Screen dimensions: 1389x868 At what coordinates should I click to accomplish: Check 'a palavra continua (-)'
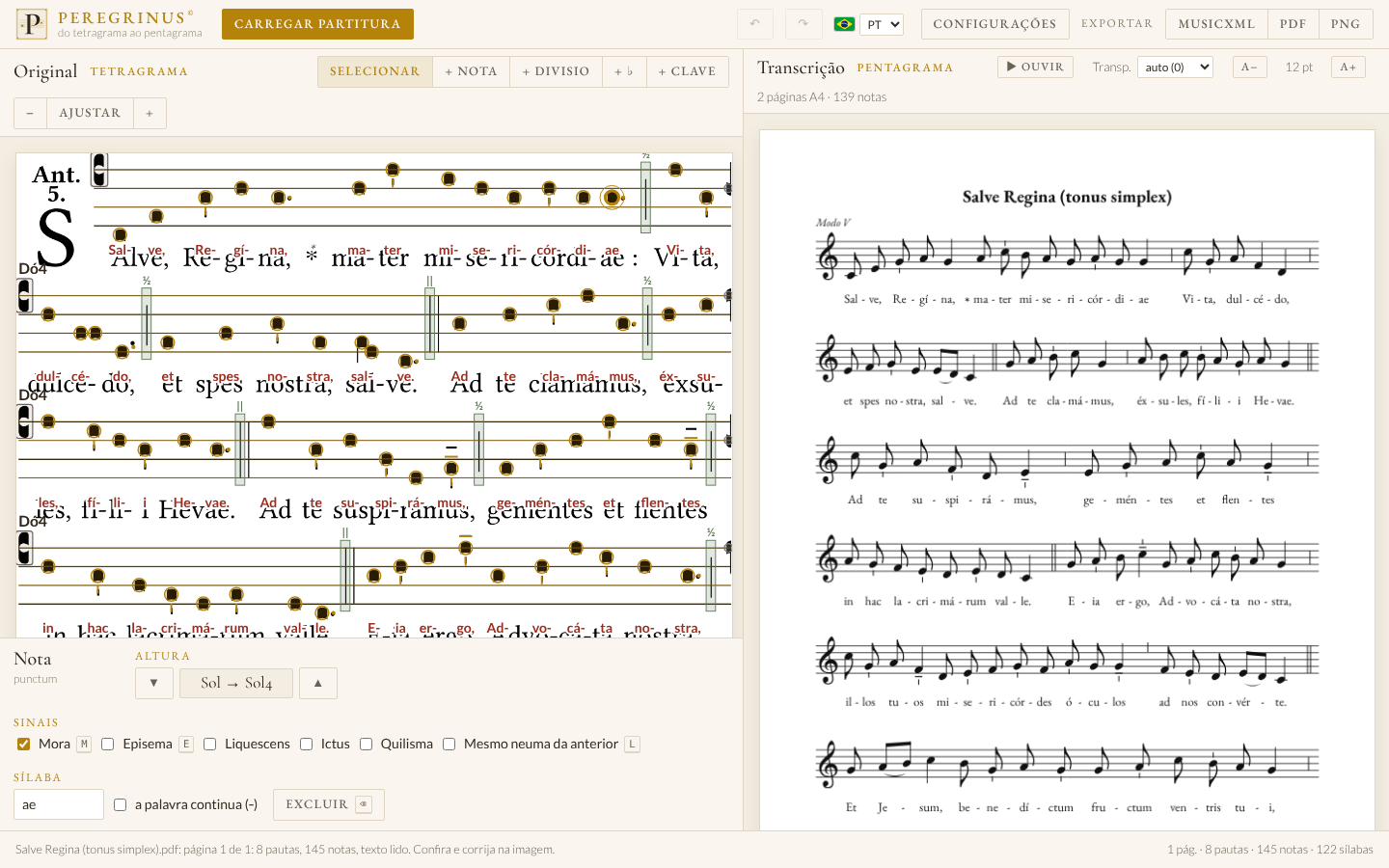(x=120, y=804)
